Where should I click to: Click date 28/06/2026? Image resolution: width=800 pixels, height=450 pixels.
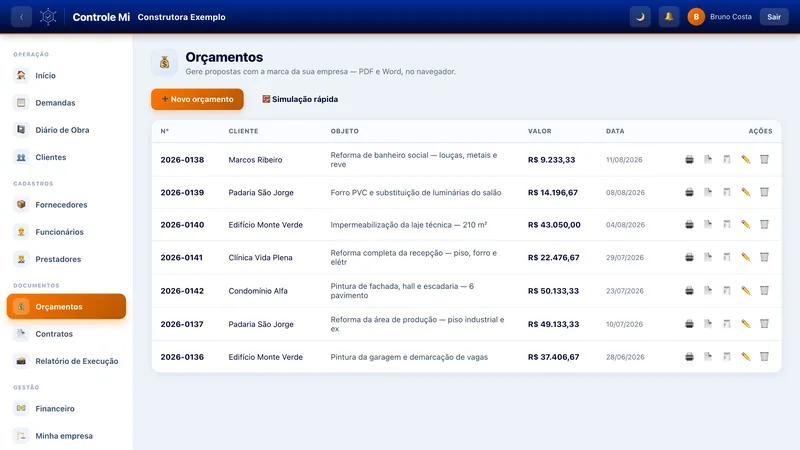coord(624,357)
